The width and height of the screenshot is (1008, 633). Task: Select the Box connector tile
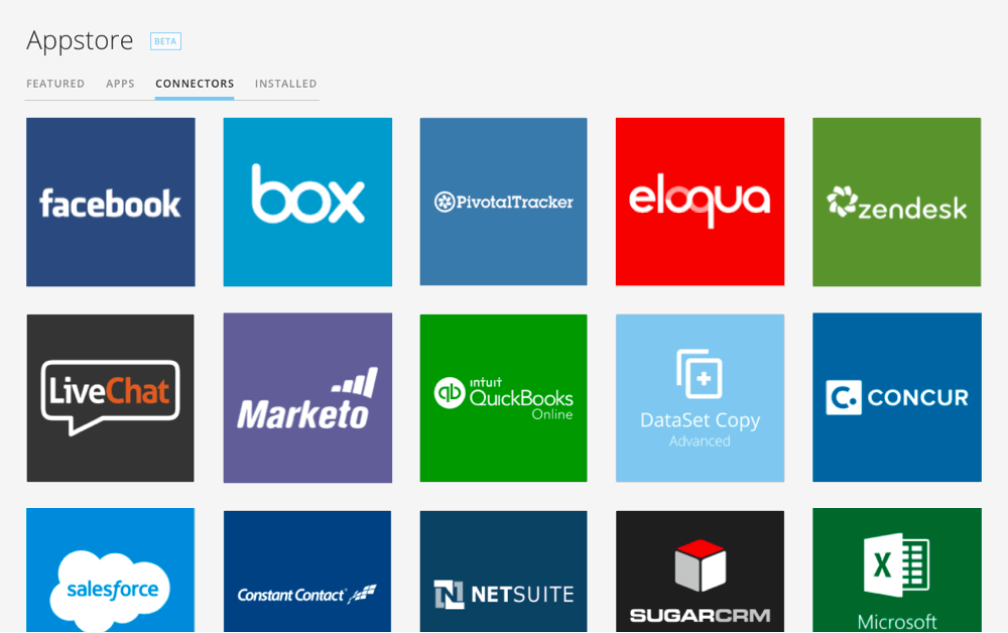[x=307, y=202]
